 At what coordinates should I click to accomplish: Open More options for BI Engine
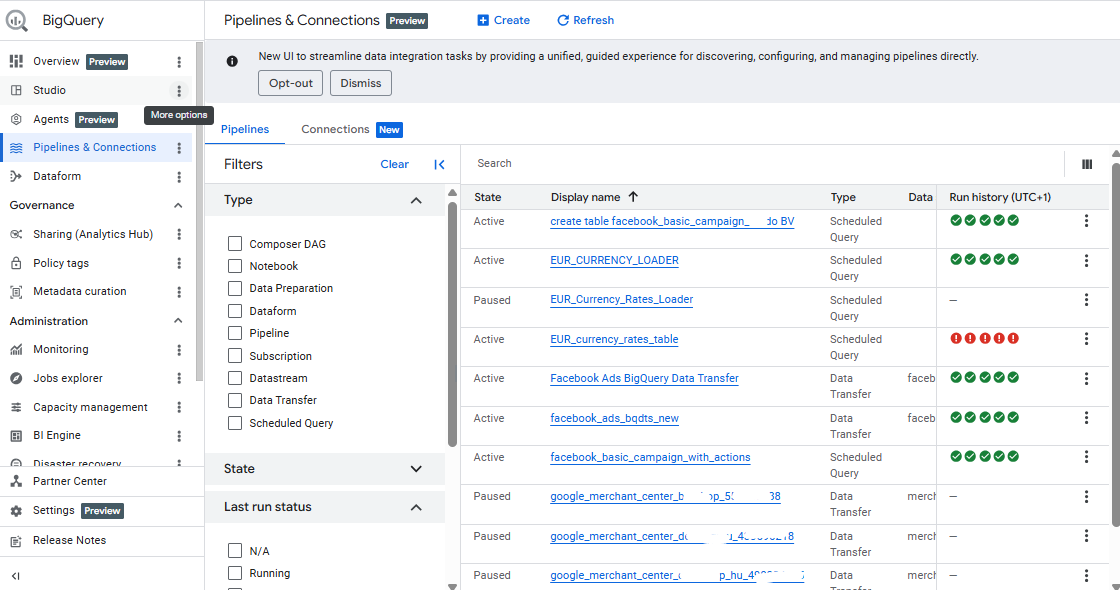click(179, 436)
